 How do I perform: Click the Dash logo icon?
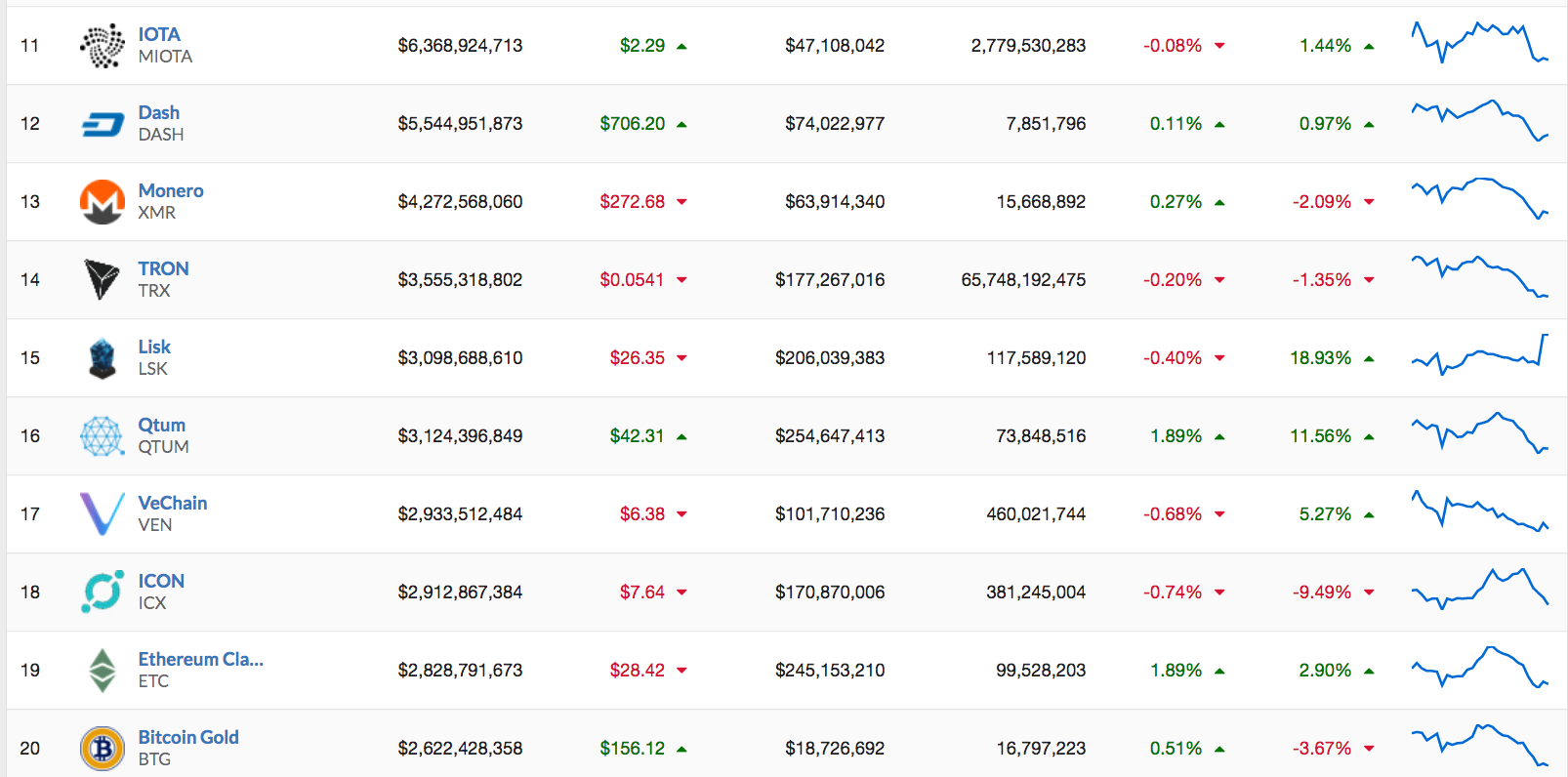coord(103,124)
